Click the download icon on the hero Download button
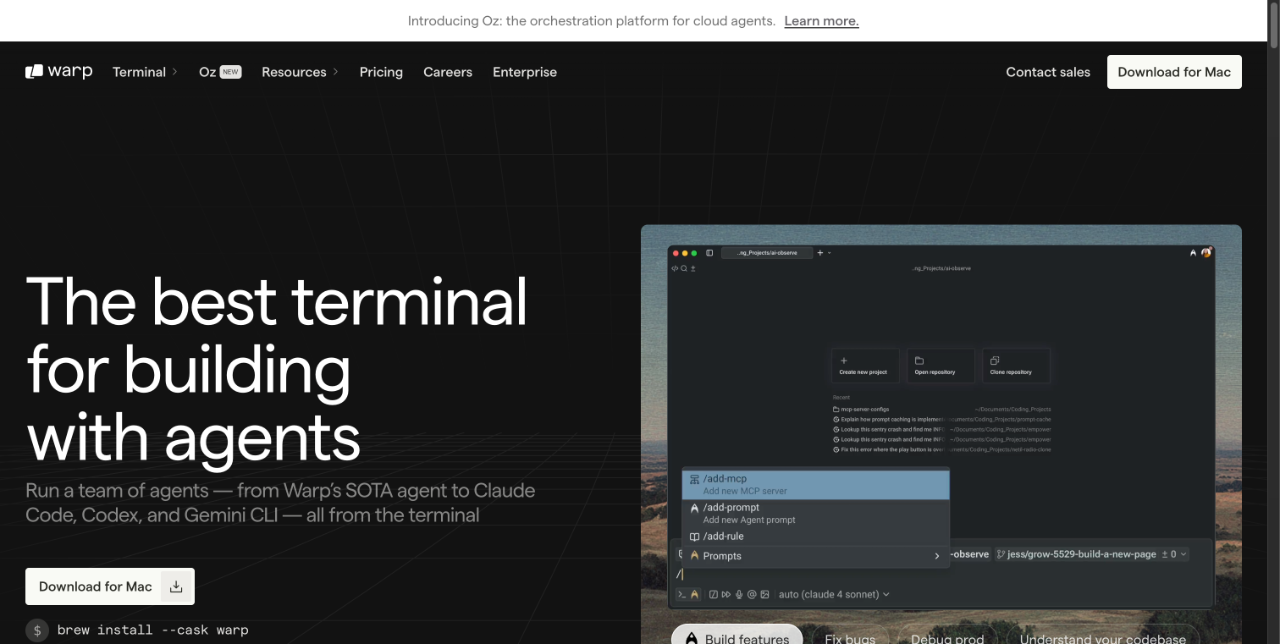 [x=175, y=586]
